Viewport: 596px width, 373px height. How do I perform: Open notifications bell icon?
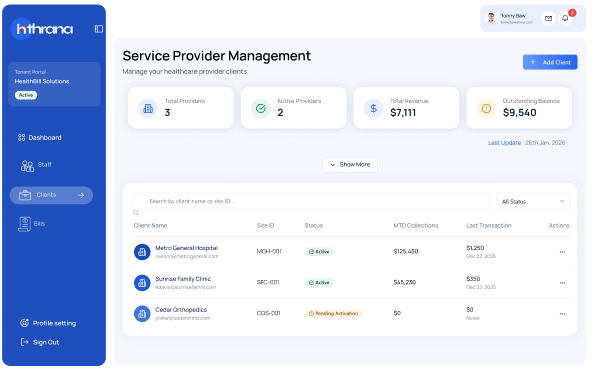pos(565,18)
